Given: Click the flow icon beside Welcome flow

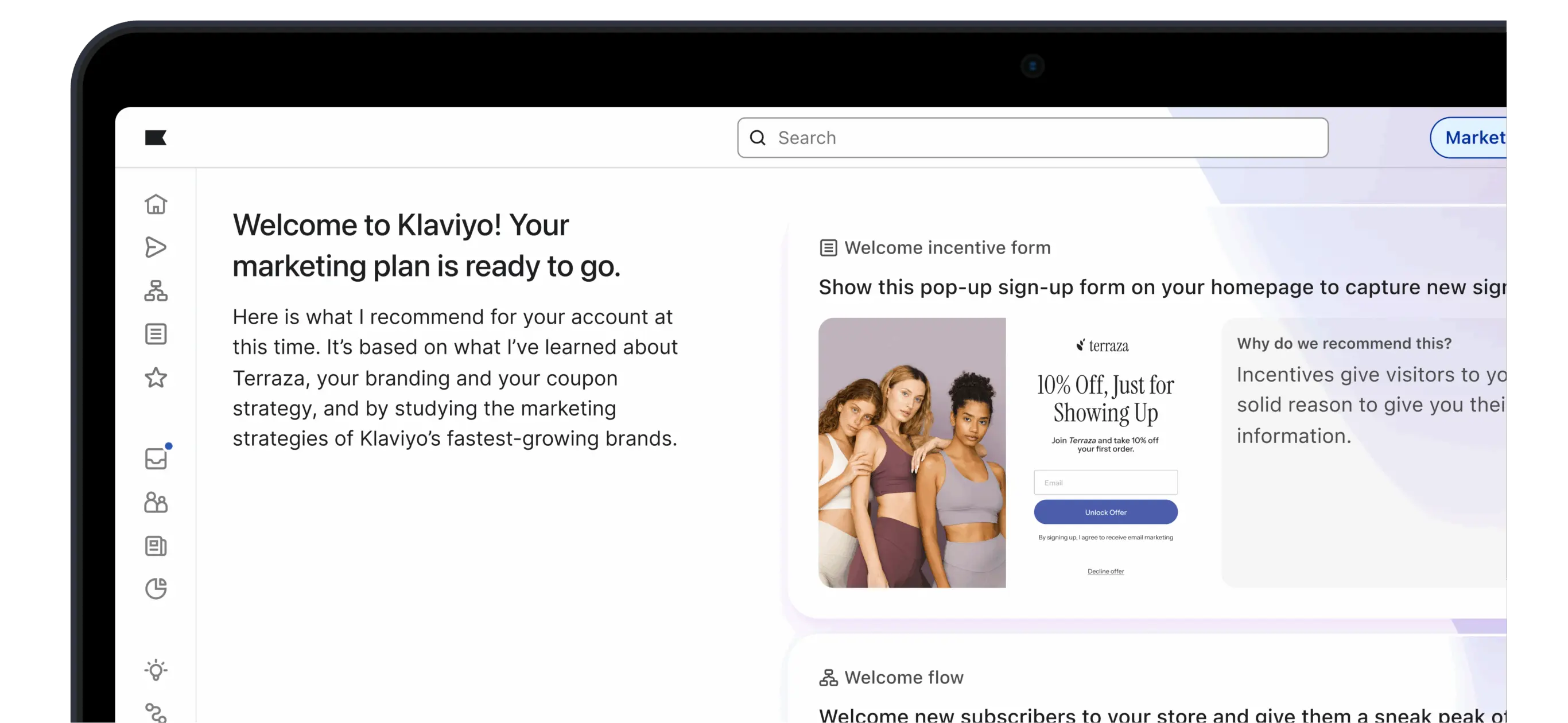Looking at the screenshot, I should (x=828, y=677).
